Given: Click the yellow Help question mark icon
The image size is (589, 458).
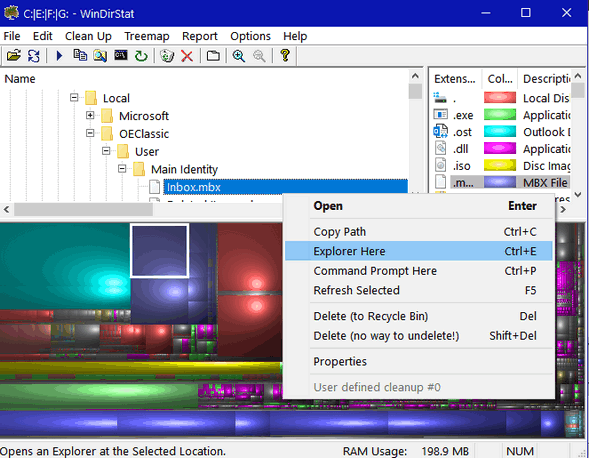Looking at the screenshot, I should 285,56.
